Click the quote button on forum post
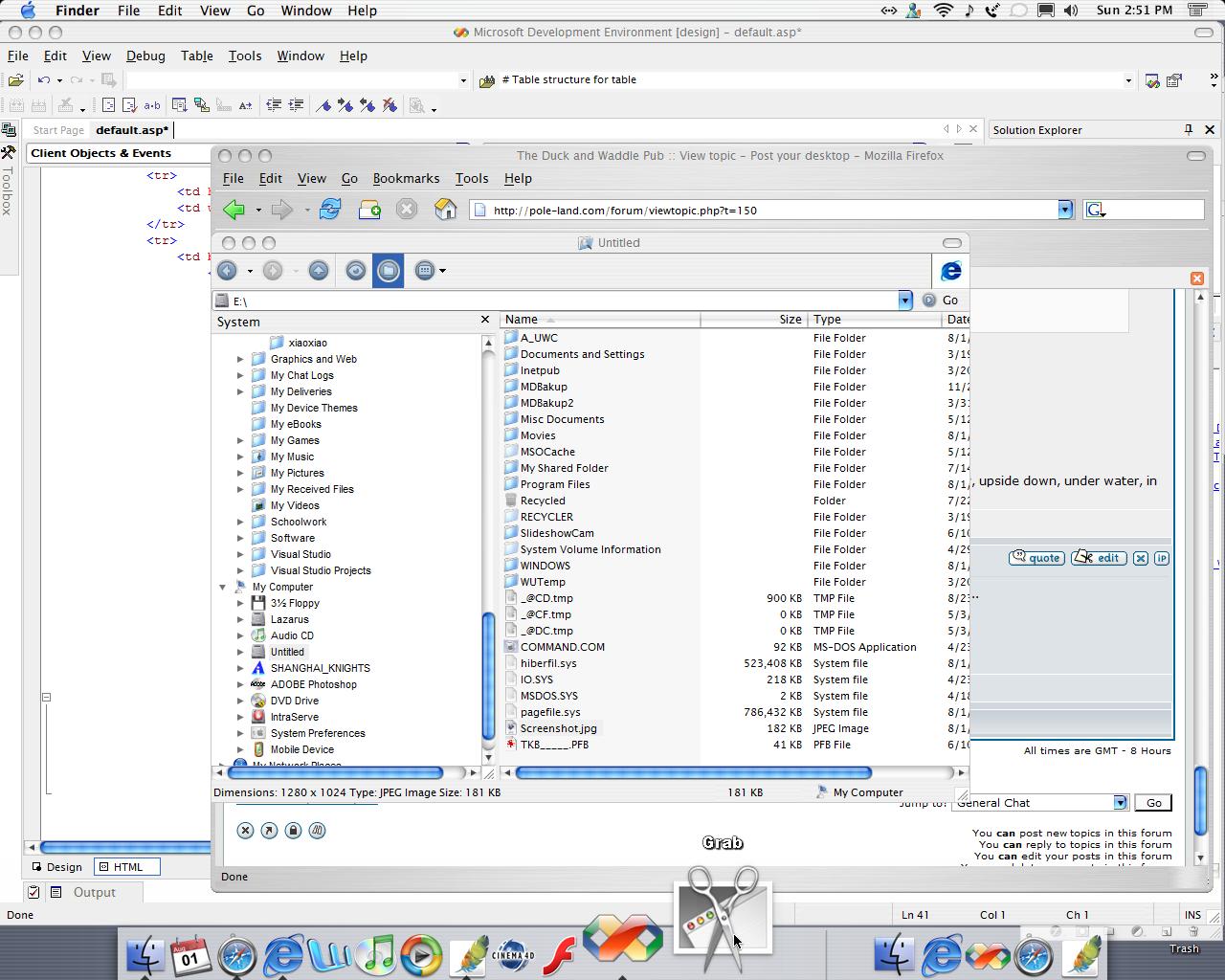 click(x=1036, y=558)
